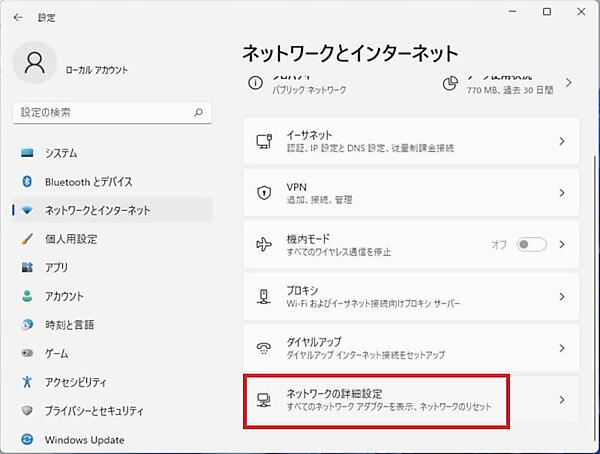Select the システム sidebar icon
This screenshot has height=454, width=600.
tap(27, 153)
